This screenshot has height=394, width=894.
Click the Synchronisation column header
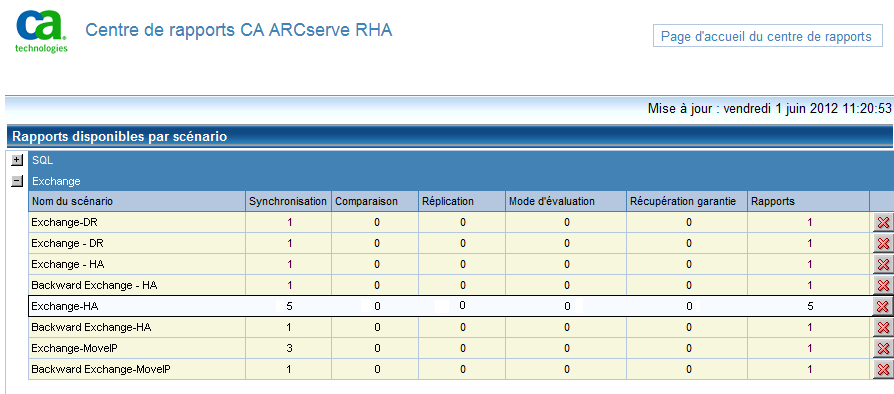pyautogui.click(x=288, y=201)
